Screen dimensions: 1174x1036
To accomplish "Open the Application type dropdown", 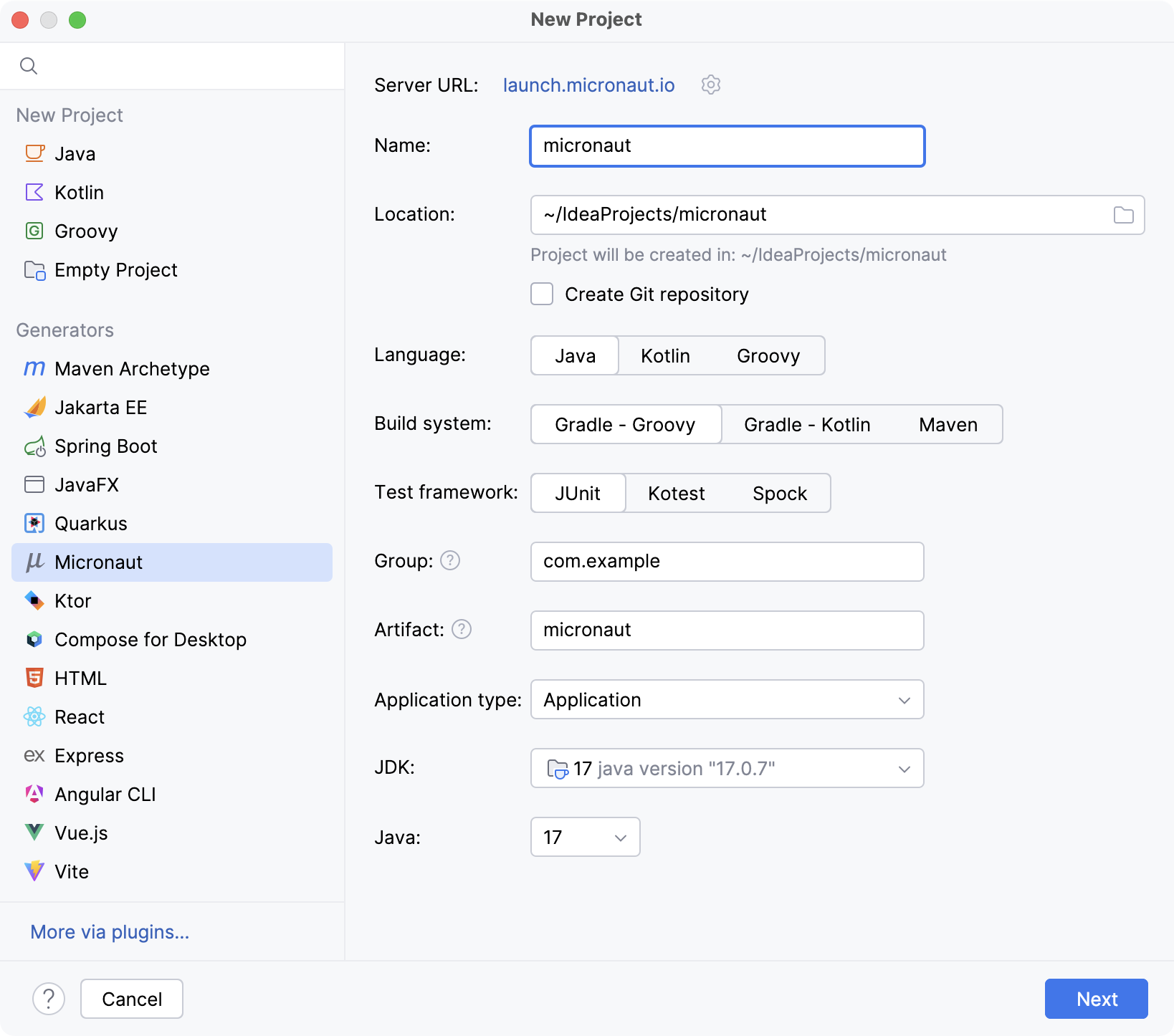I will coord(727,700).
